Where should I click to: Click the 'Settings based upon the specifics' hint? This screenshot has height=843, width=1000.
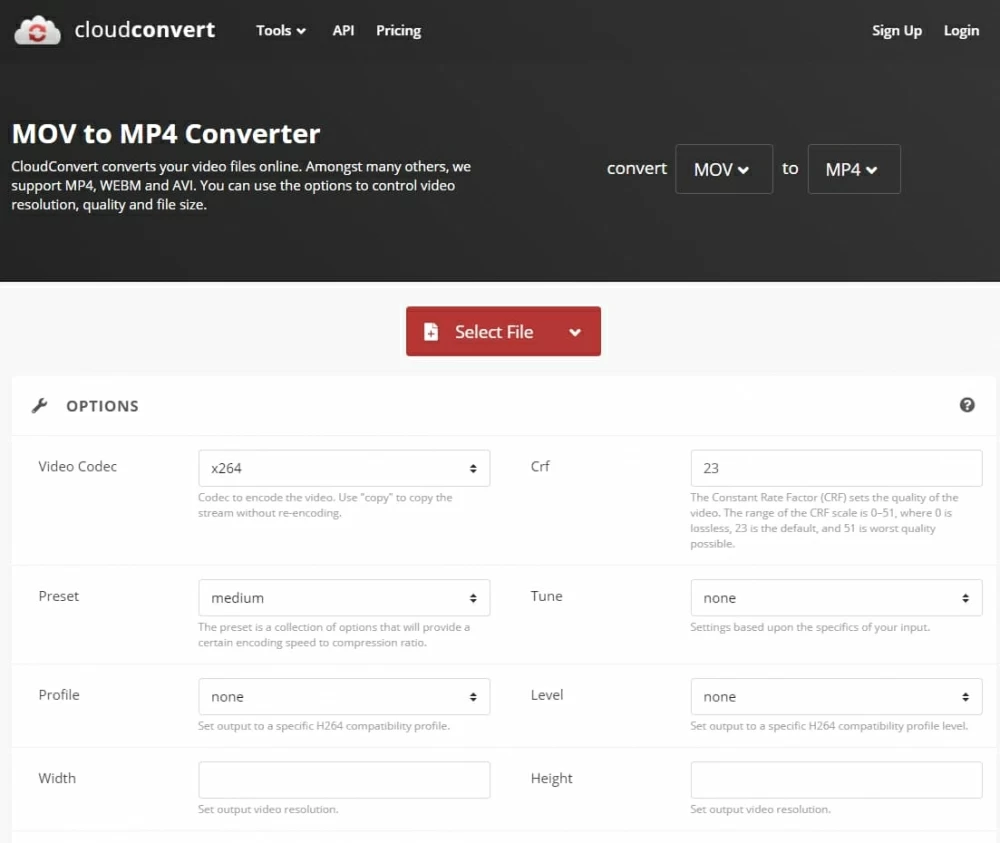pos(810,627)
